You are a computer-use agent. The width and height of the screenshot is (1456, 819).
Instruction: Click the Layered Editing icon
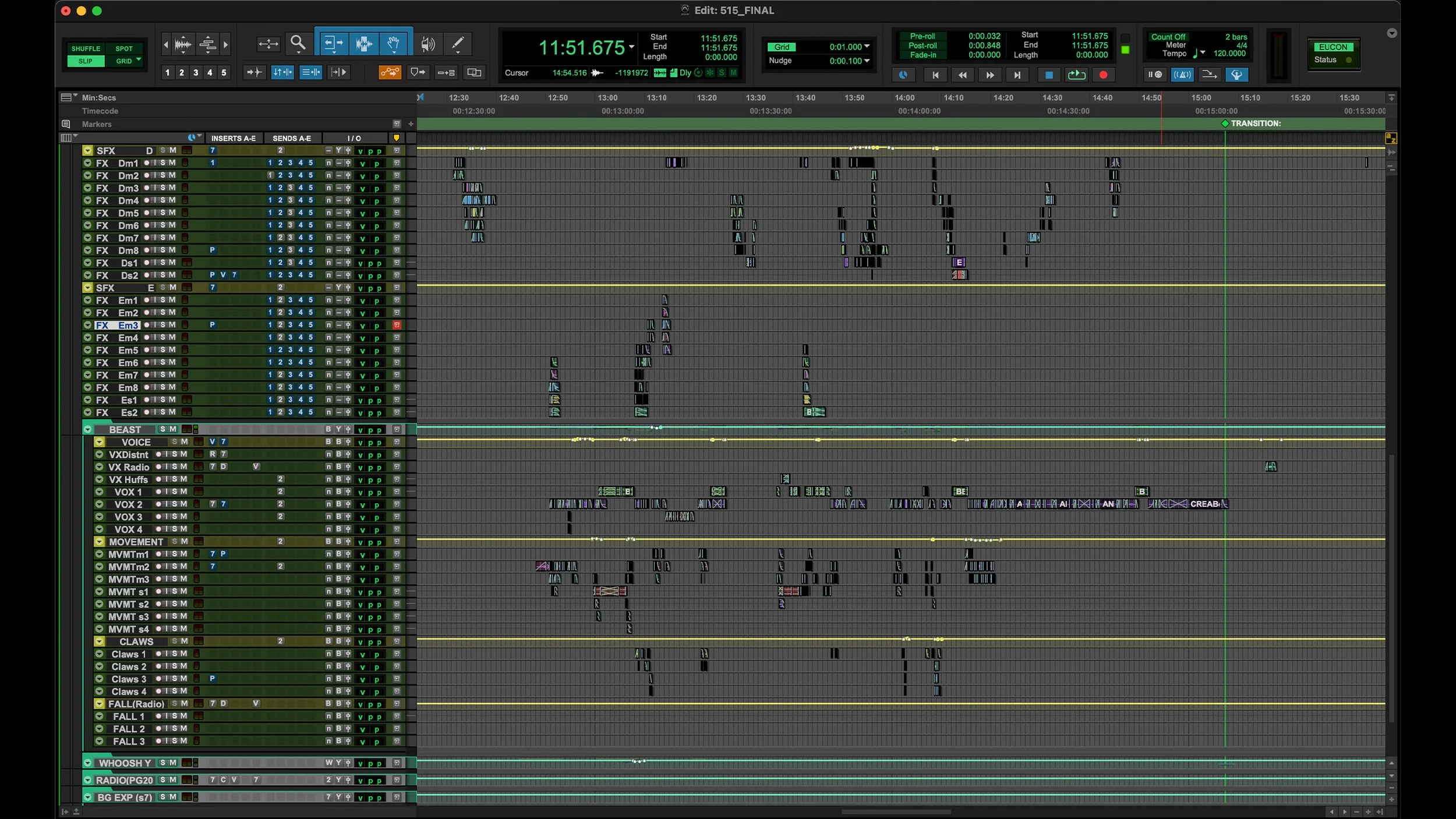pos(475,72)
